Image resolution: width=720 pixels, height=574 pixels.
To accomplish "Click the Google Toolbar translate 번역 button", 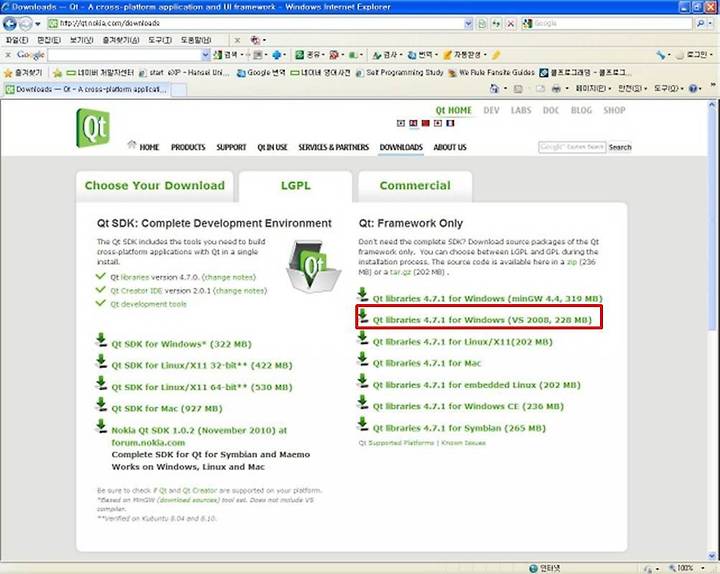I will pos(422,55).
